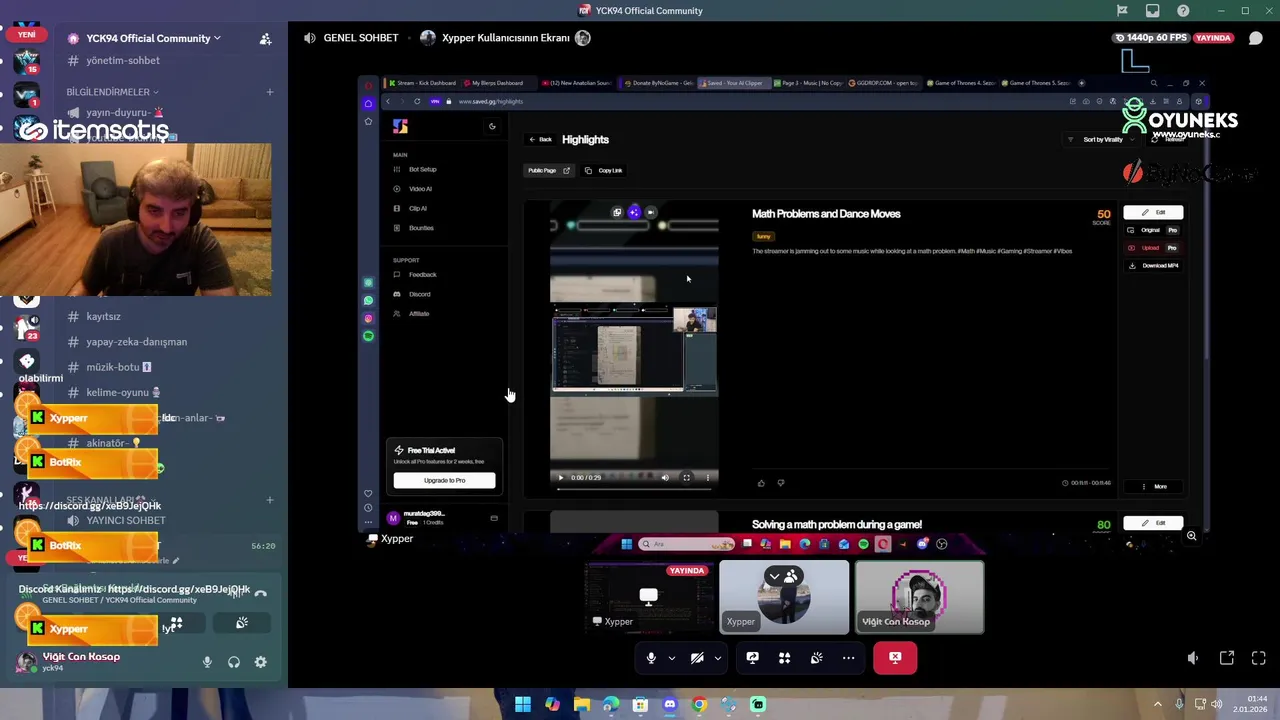Click 1440p 60 FPS stream quality badge
This screenshot has height=720, width=1280.
coord(1150,38)
